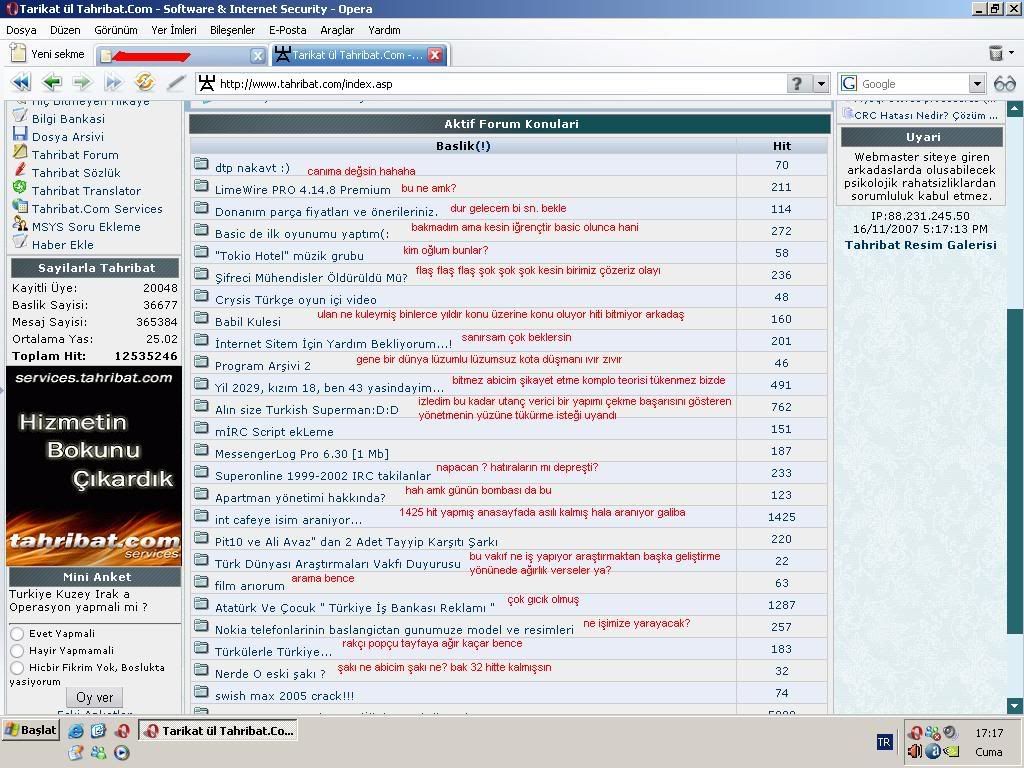This screenshot has height=768, width=1024.
Task: Select Hicbir Fikrim Yok, Boslukta yasiyorum option
Action: (x=18, y=667)
